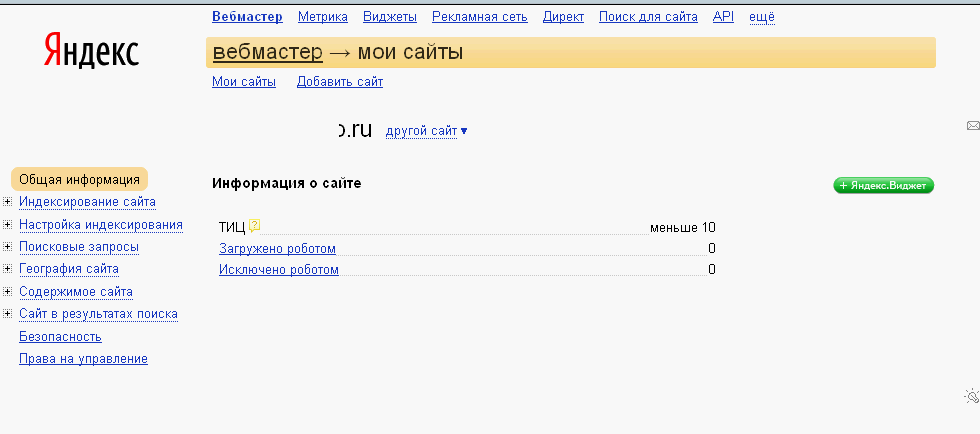Open API link in top navigation
Image resolution: width=980 pixels, height=434 pixels.
(723, 17)
